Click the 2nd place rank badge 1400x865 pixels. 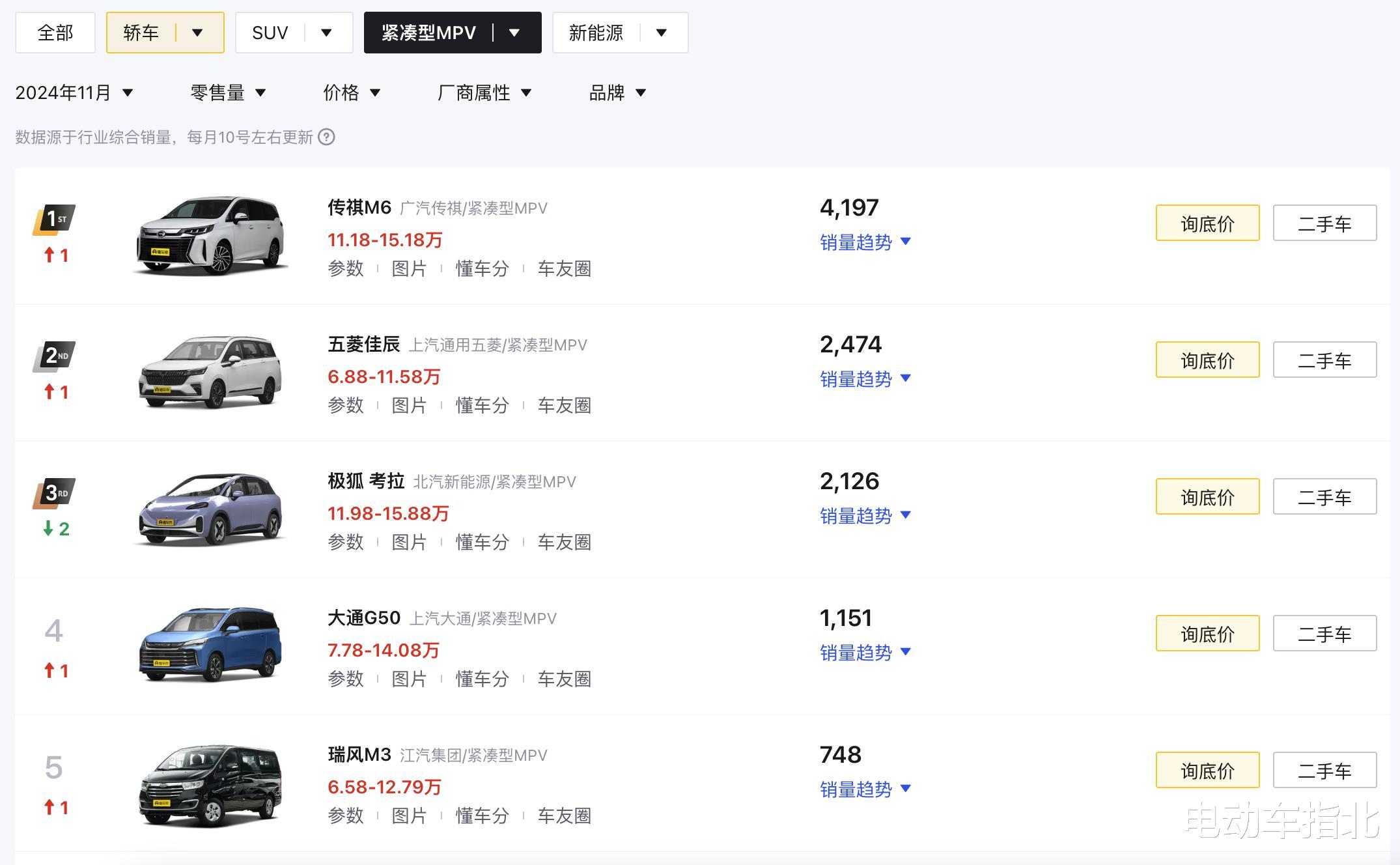coord(54,356)
